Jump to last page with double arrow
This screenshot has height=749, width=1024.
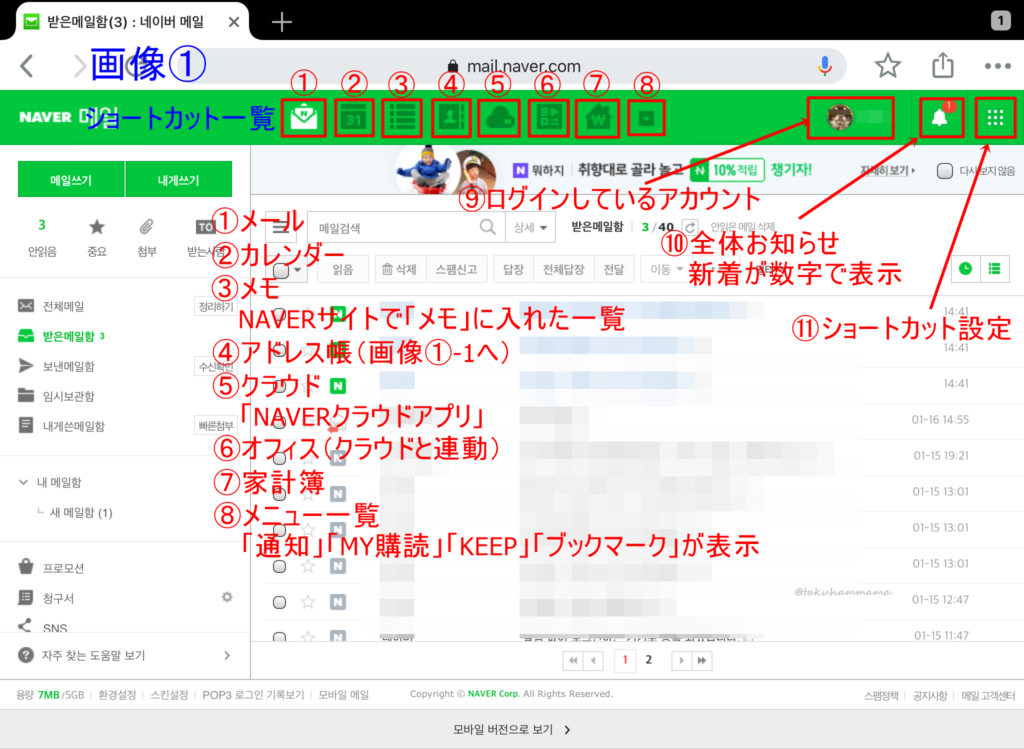(x=701, y=660)
